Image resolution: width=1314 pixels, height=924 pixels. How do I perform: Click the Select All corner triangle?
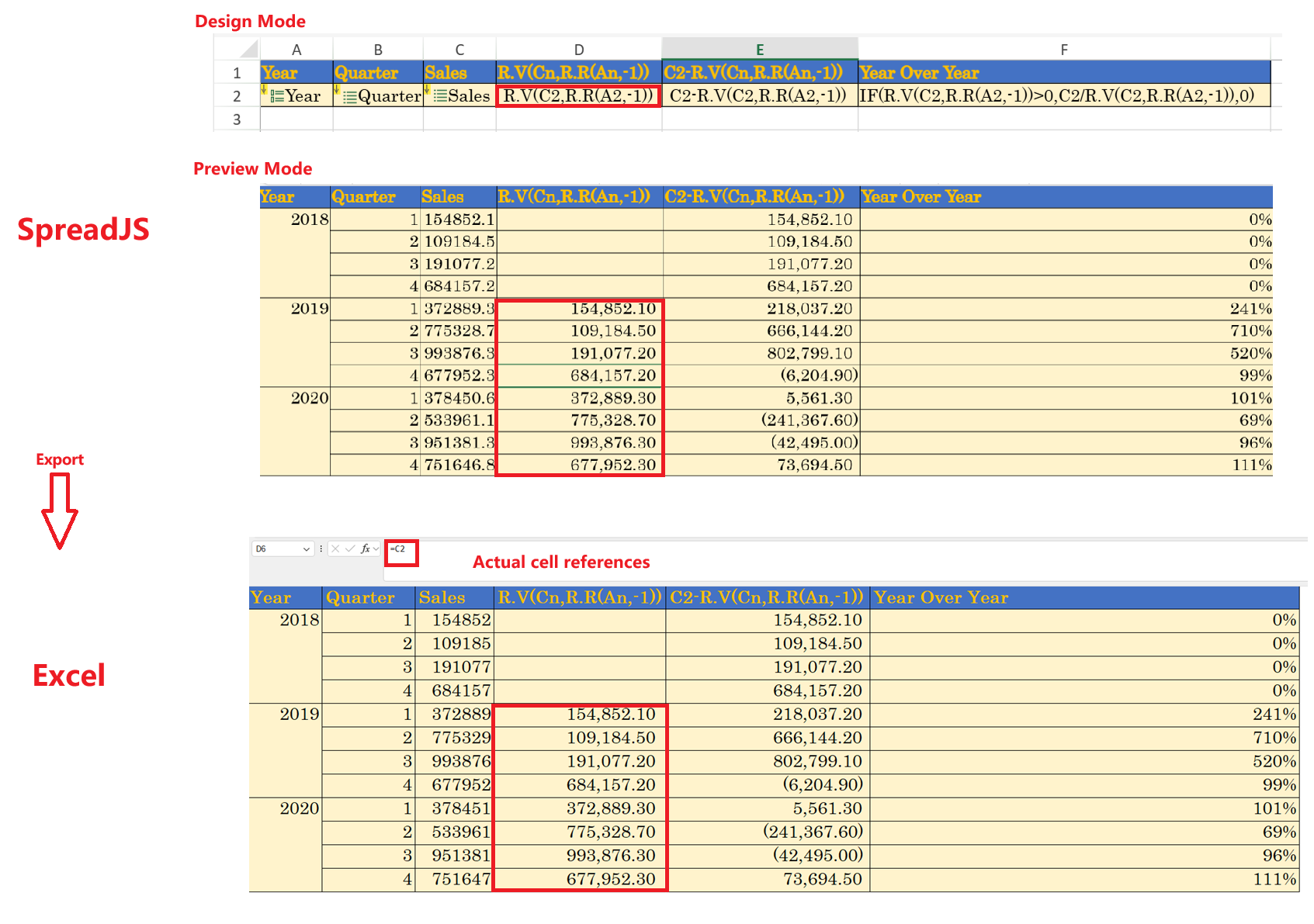[248, 50]
